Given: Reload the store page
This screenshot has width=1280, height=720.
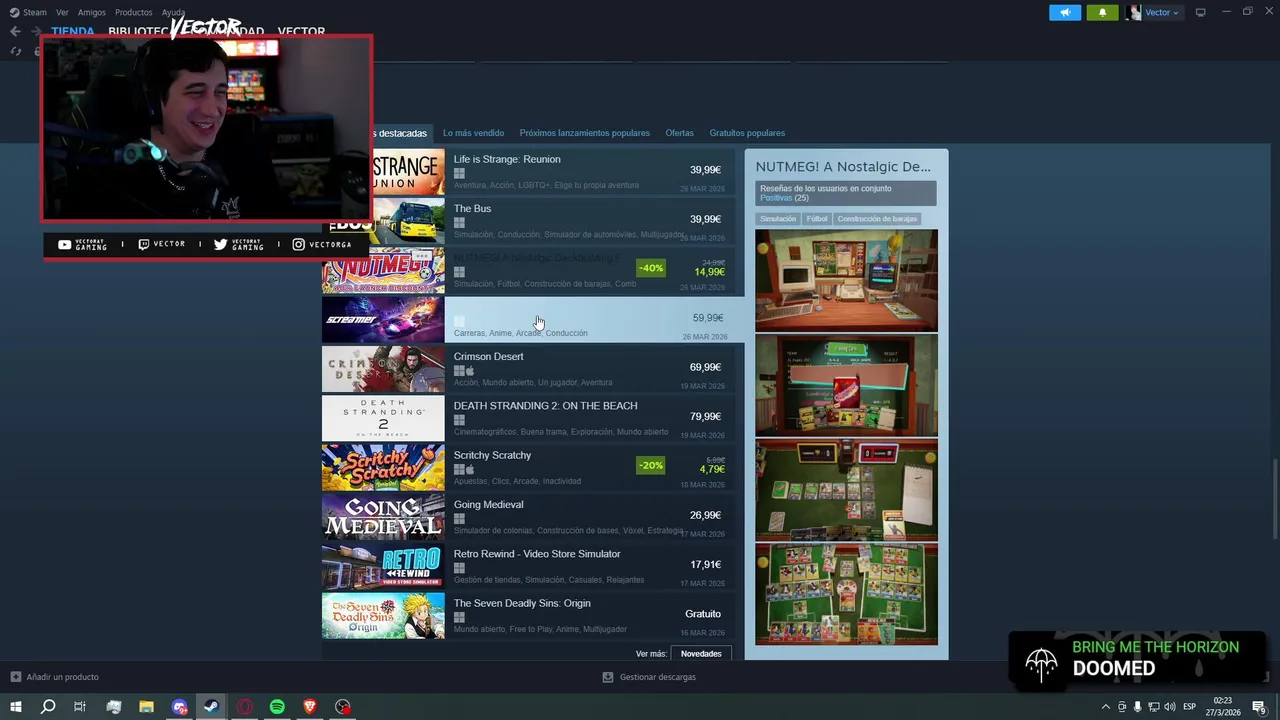Looking at the screenshot, I should (15, 51).
